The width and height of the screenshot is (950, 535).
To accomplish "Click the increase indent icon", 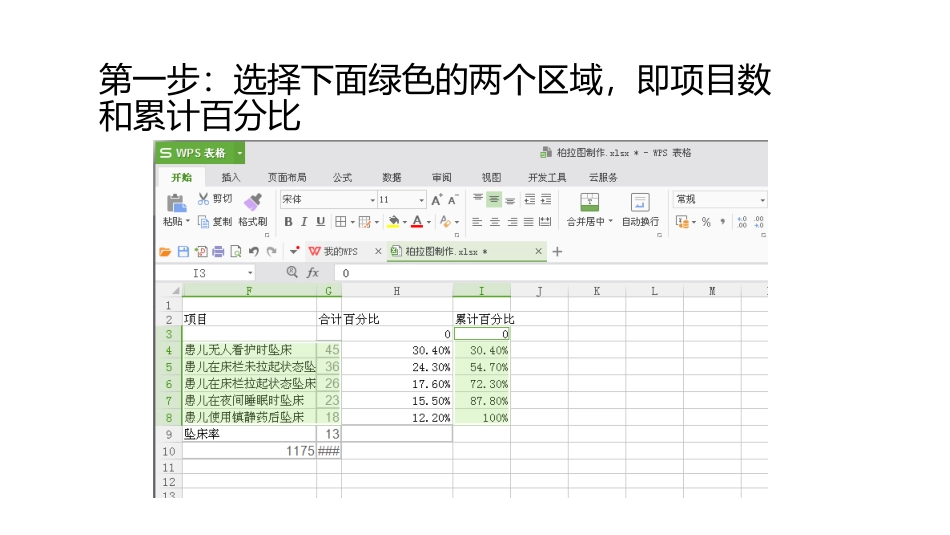I will coord(546,199).
